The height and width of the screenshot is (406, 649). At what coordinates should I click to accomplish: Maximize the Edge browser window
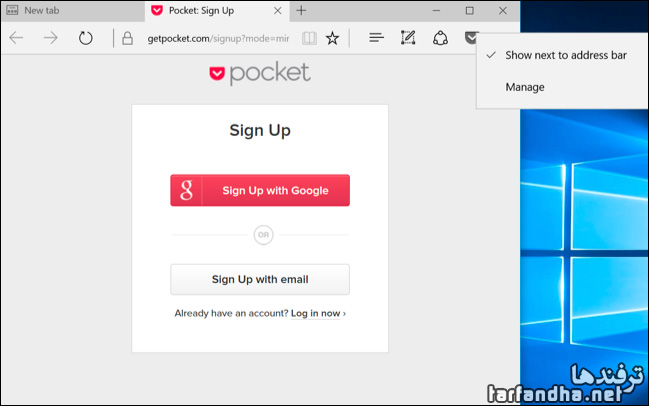(469, 11)
